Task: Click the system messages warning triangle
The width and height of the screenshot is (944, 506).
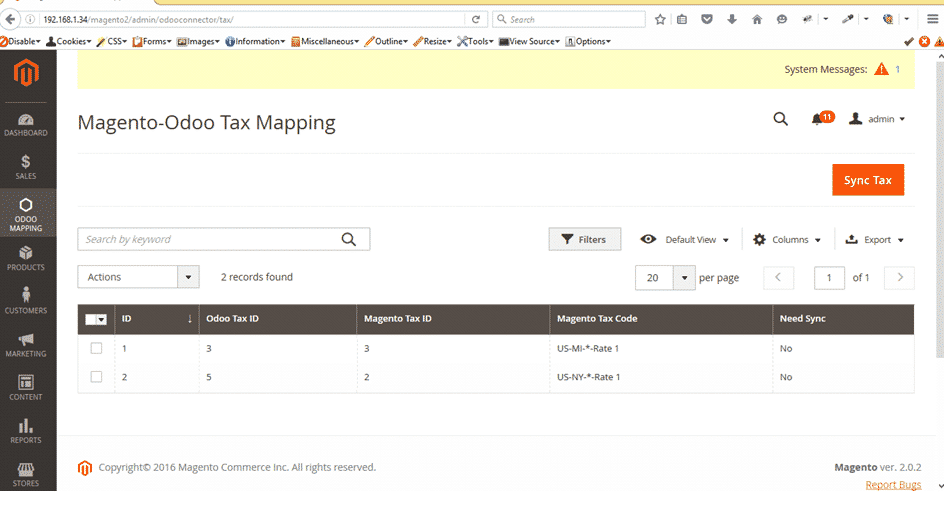Action: [x=881, y=69]
